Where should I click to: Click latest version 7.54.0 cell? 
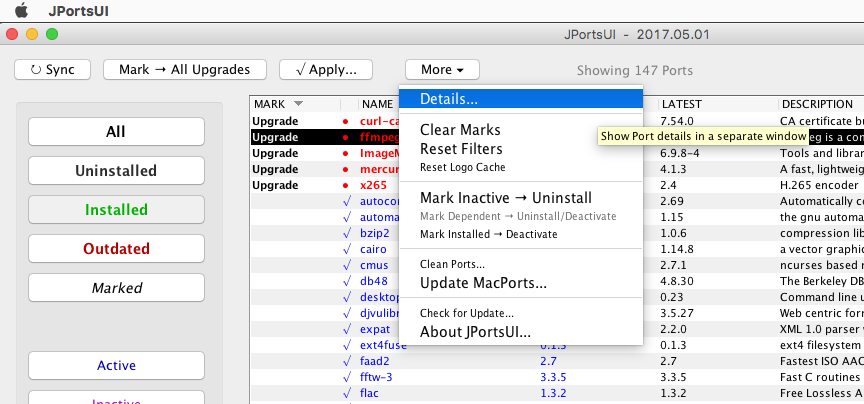coord(677,121)
